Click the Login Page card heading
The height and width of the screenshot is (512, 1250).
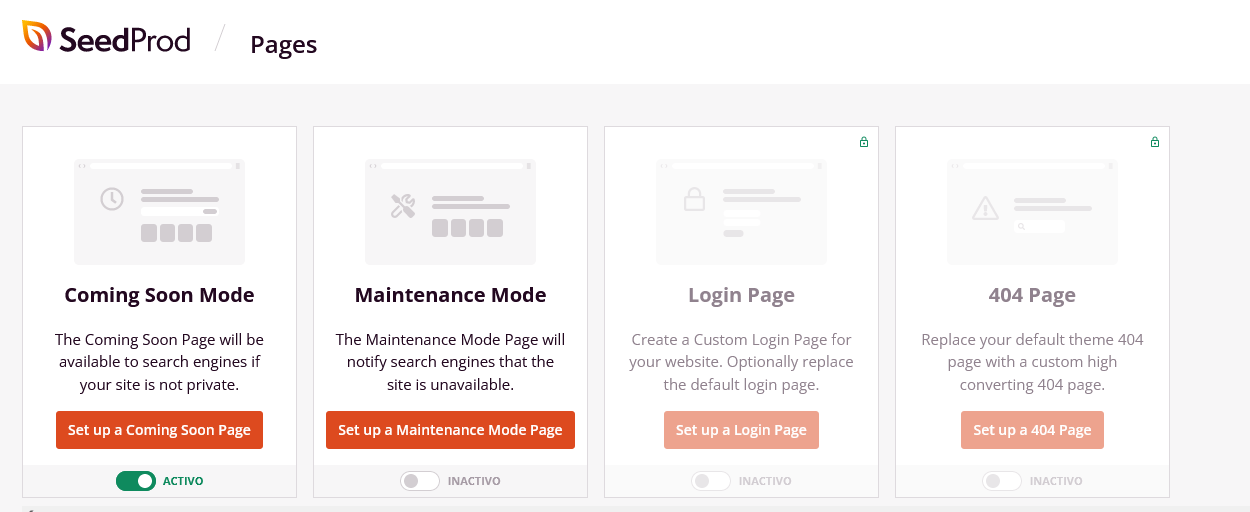coord(741,295)
